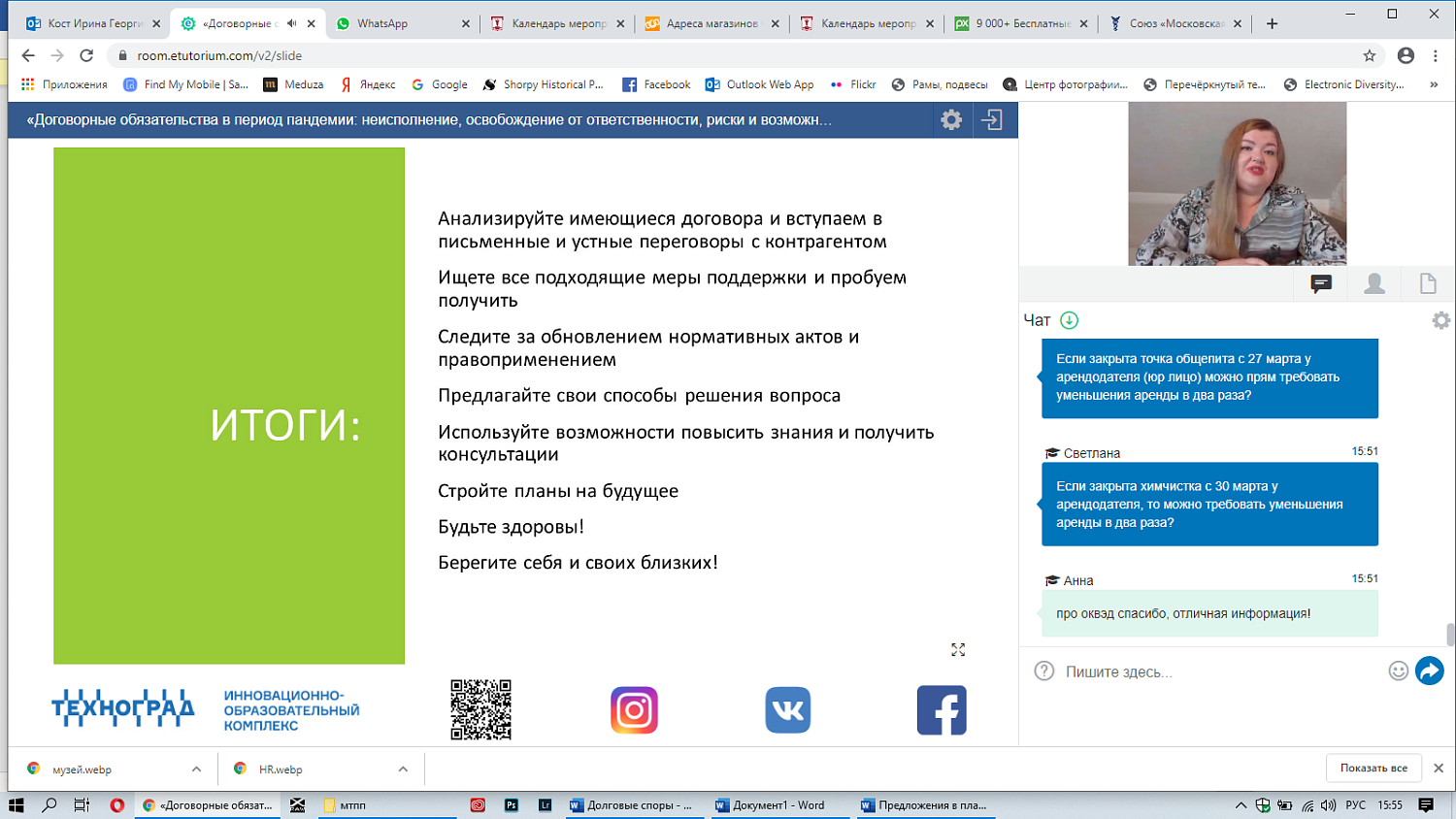This screenshot has width=1456, height=819.
Task: Open Windows taskbar search
Action: [x=49, y=804]
